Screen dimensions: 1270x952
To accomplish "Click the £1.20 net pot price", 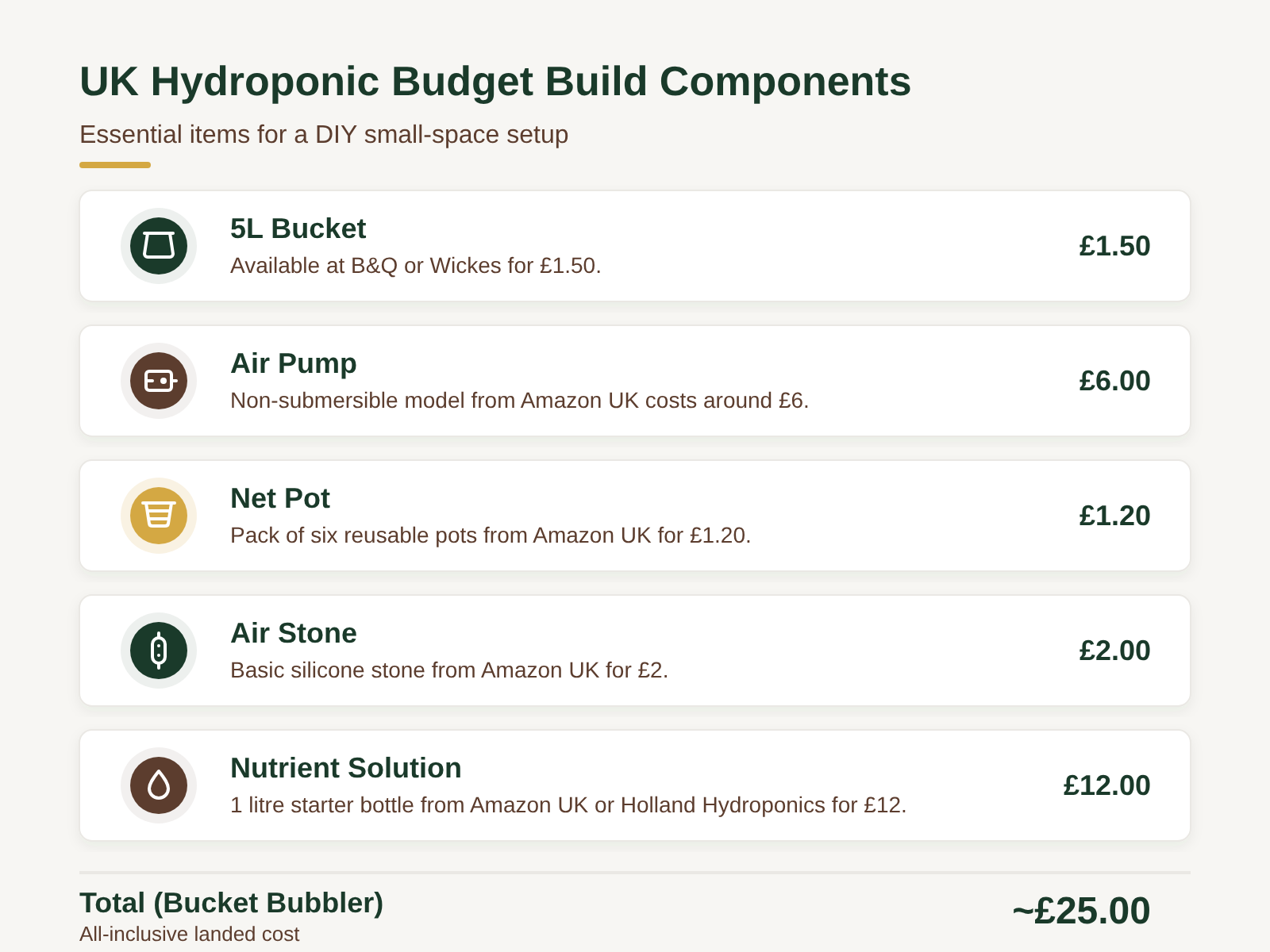I will 1114,516.
